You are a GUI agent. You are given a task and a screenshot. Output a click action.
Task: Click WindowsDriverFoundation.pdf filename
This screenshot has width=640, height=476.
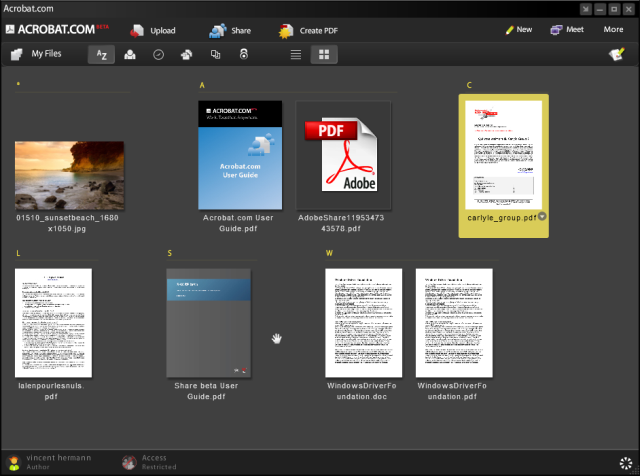(452, 391)
